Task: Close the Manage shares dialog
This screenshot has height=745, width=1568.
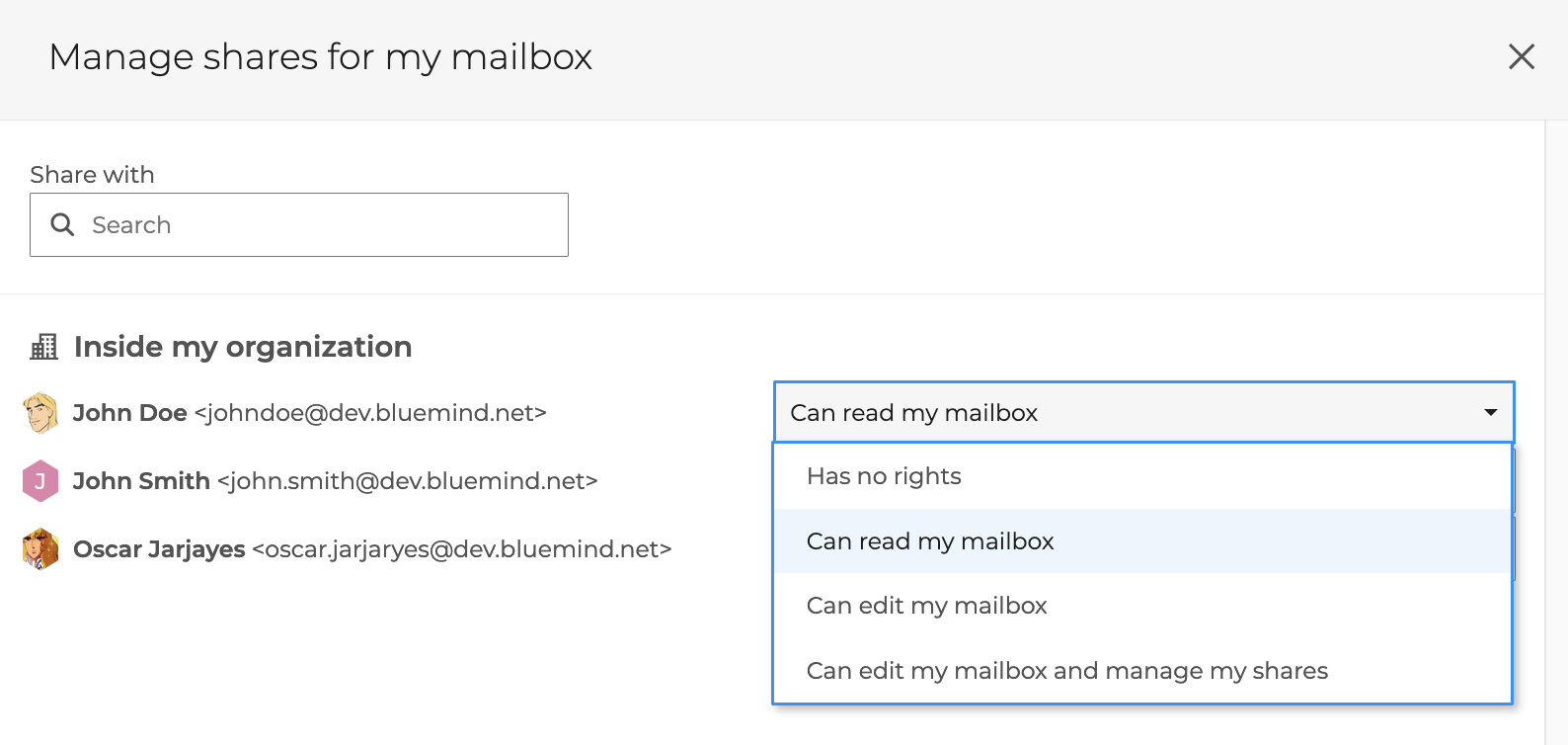Action: point(1521,57)
